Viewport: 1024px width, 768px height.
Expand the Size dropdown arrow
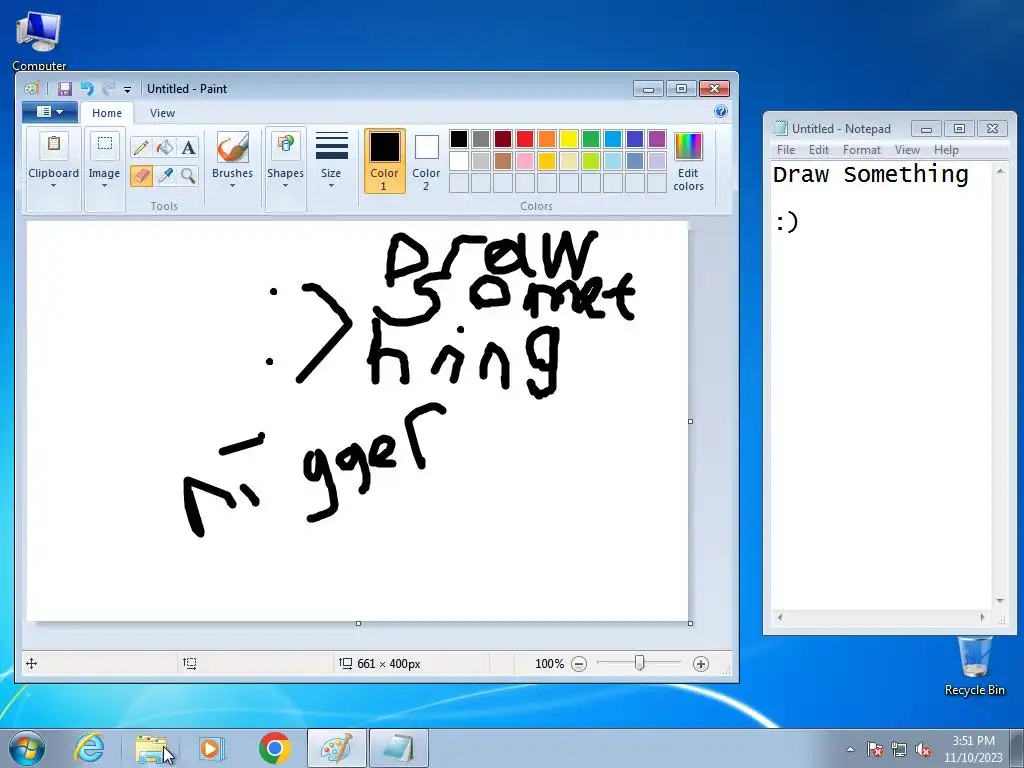(x=331, y=185)
